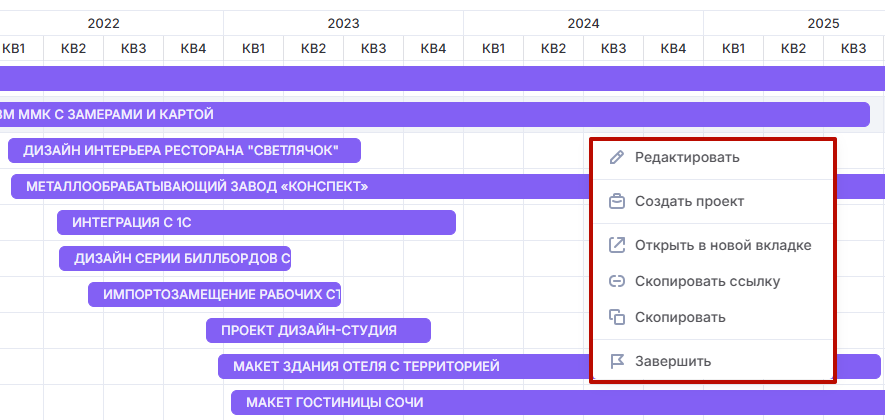
Task: Click the 2023 year header
Action: [x=343, y=23]
